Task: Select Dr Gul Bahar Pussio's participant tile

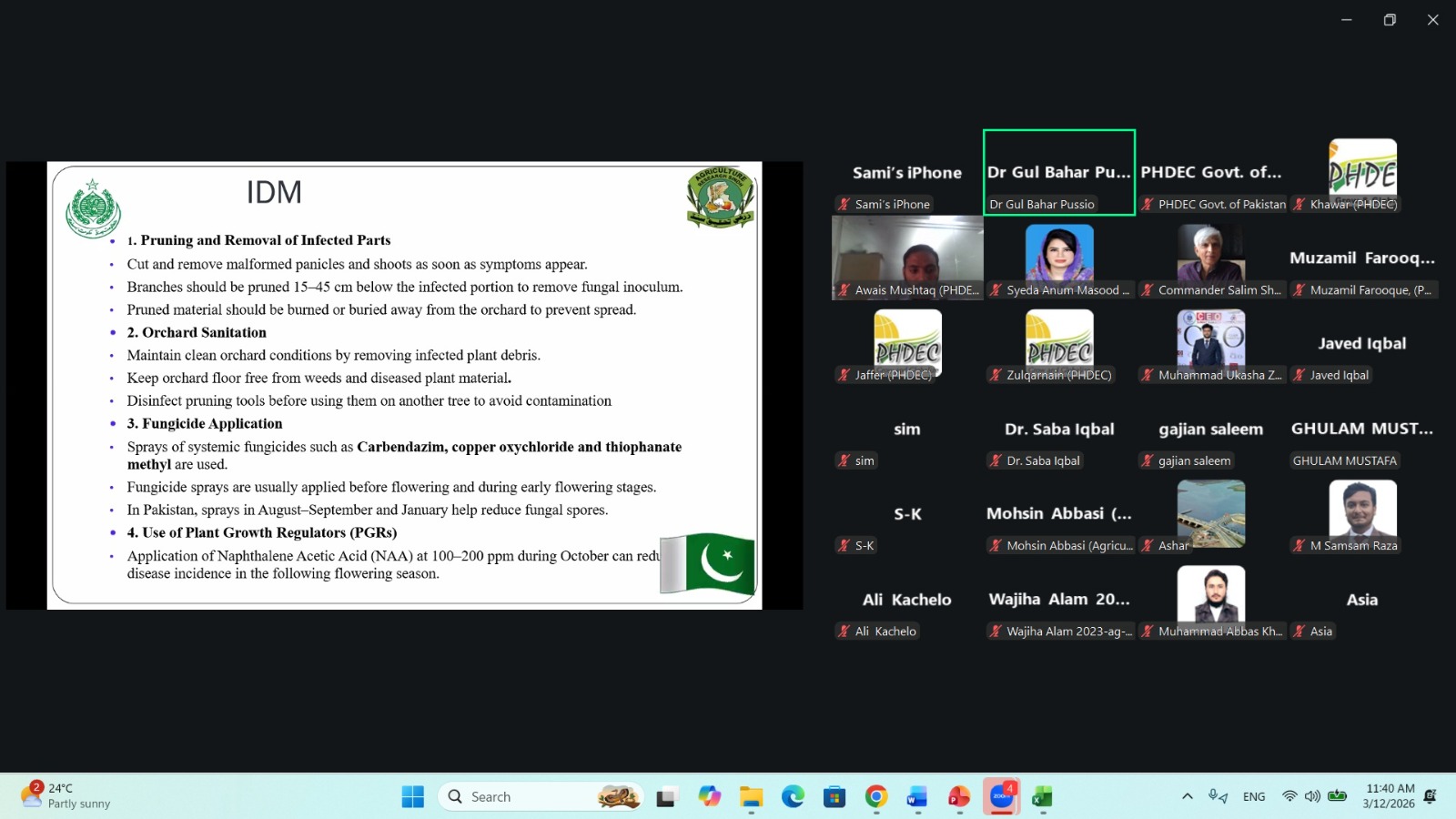Action: [1058, 173]
